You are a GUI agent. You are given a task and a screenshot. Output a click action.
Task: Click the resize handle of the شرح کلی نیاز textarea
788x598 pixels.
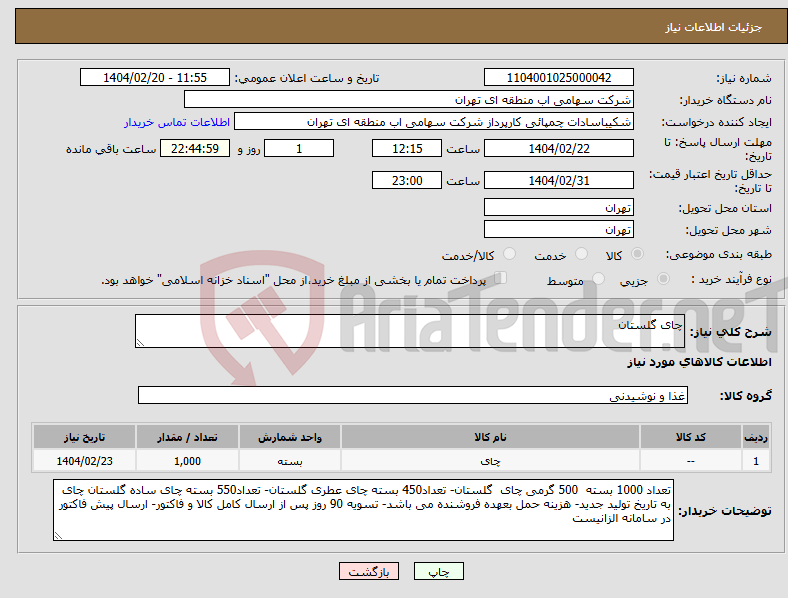pos(140,343)
